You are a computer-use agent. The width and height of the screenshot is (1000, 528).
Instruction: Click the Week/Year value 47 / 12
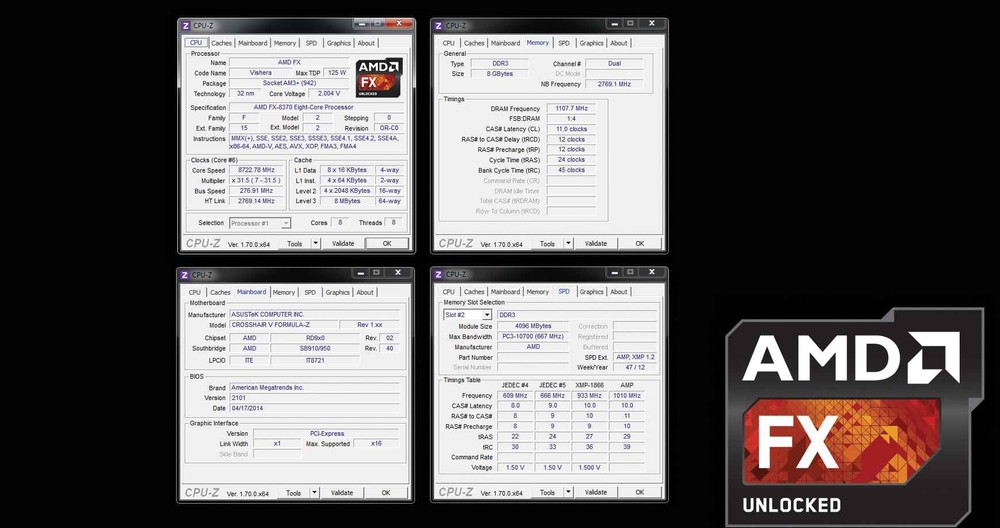[635, 367]
